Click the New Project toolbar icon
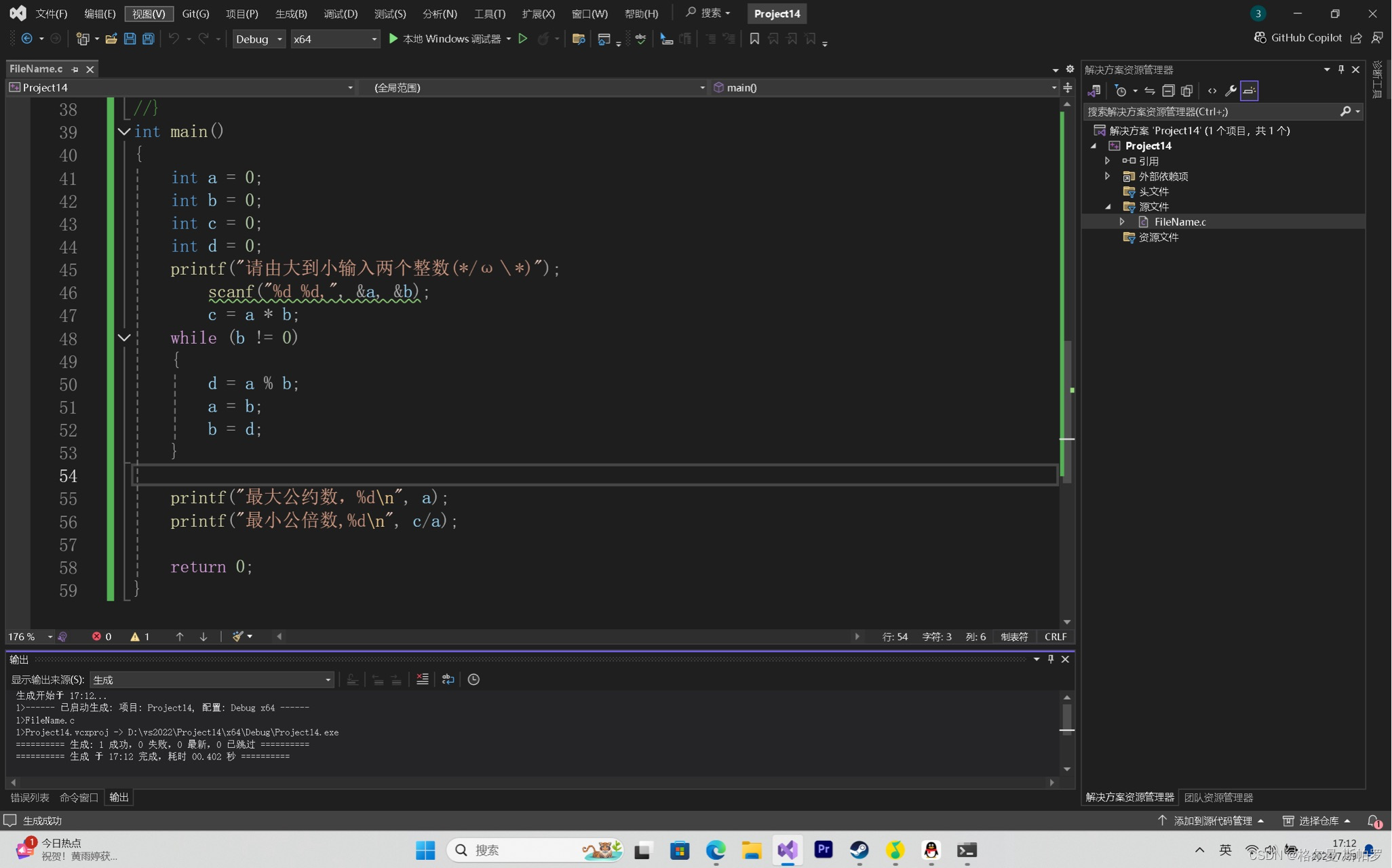This screenshot has width=1392, height=868. pyautogui.click(x=83, y=39)
